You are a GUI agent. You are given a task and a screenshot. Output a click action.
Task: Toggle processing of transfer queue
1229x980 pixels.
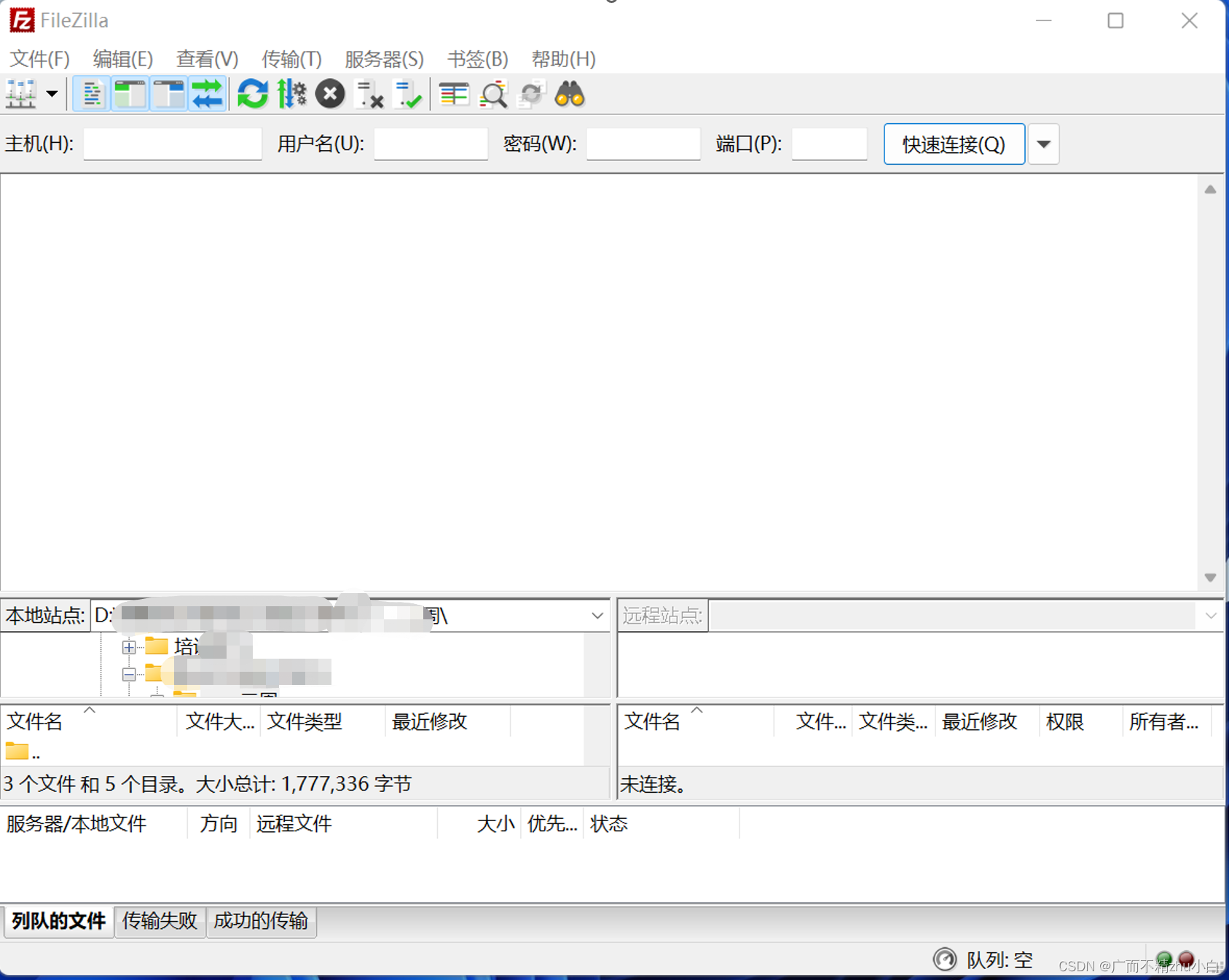pyautogui.click(x=291, y=94)
